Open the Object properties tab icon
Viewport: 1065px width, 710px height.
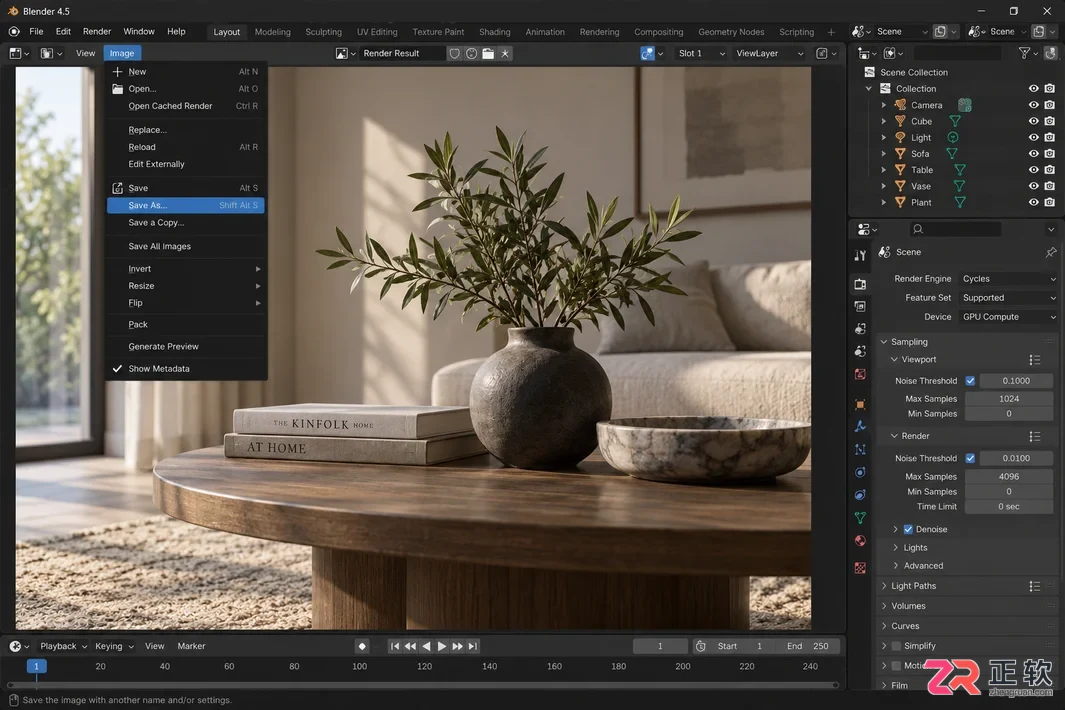pyautogui.click(x=860, y=404)
